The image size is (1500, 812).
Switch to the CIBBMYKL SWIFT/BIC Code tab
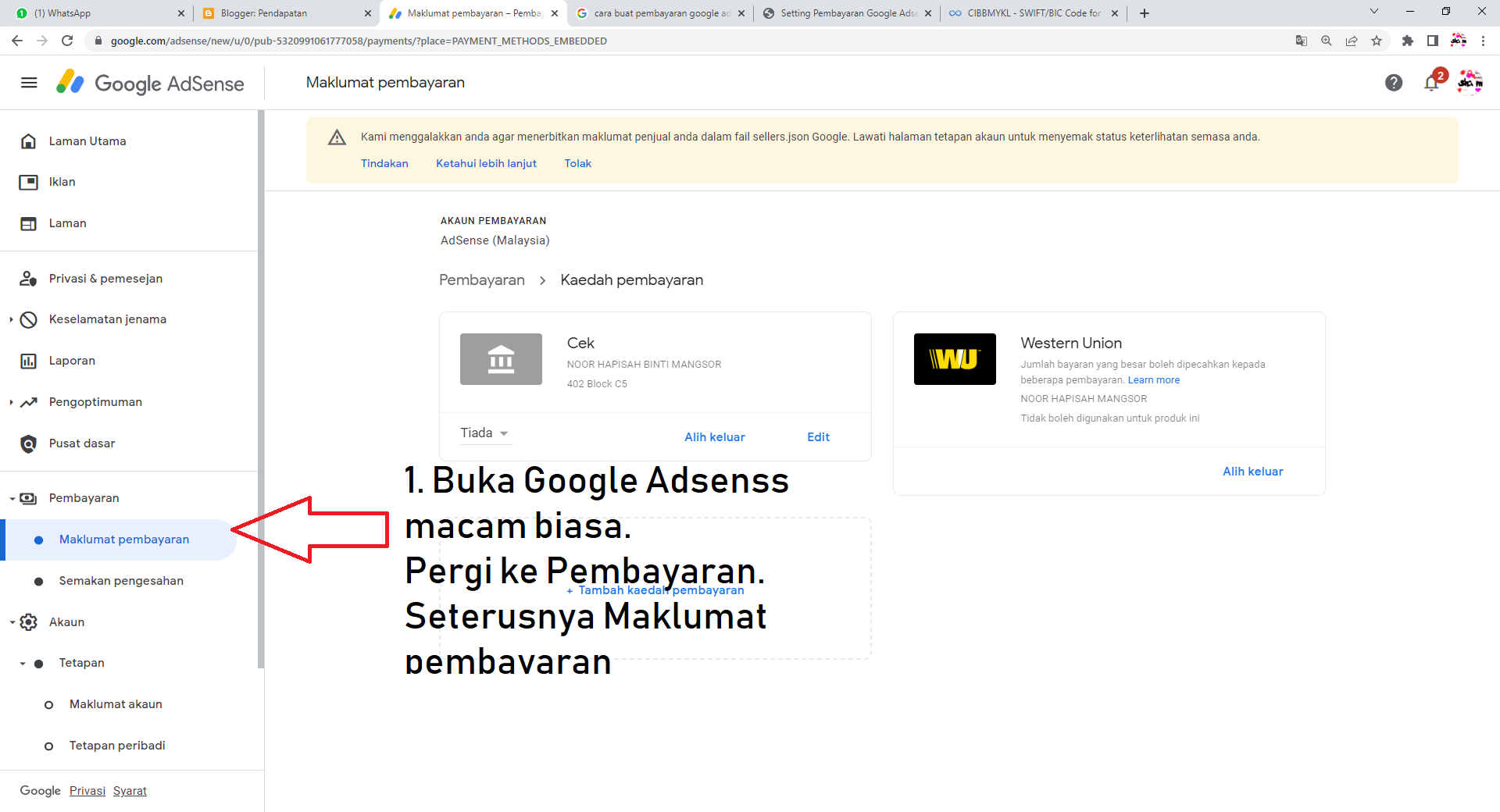(x=1032, y=13)
